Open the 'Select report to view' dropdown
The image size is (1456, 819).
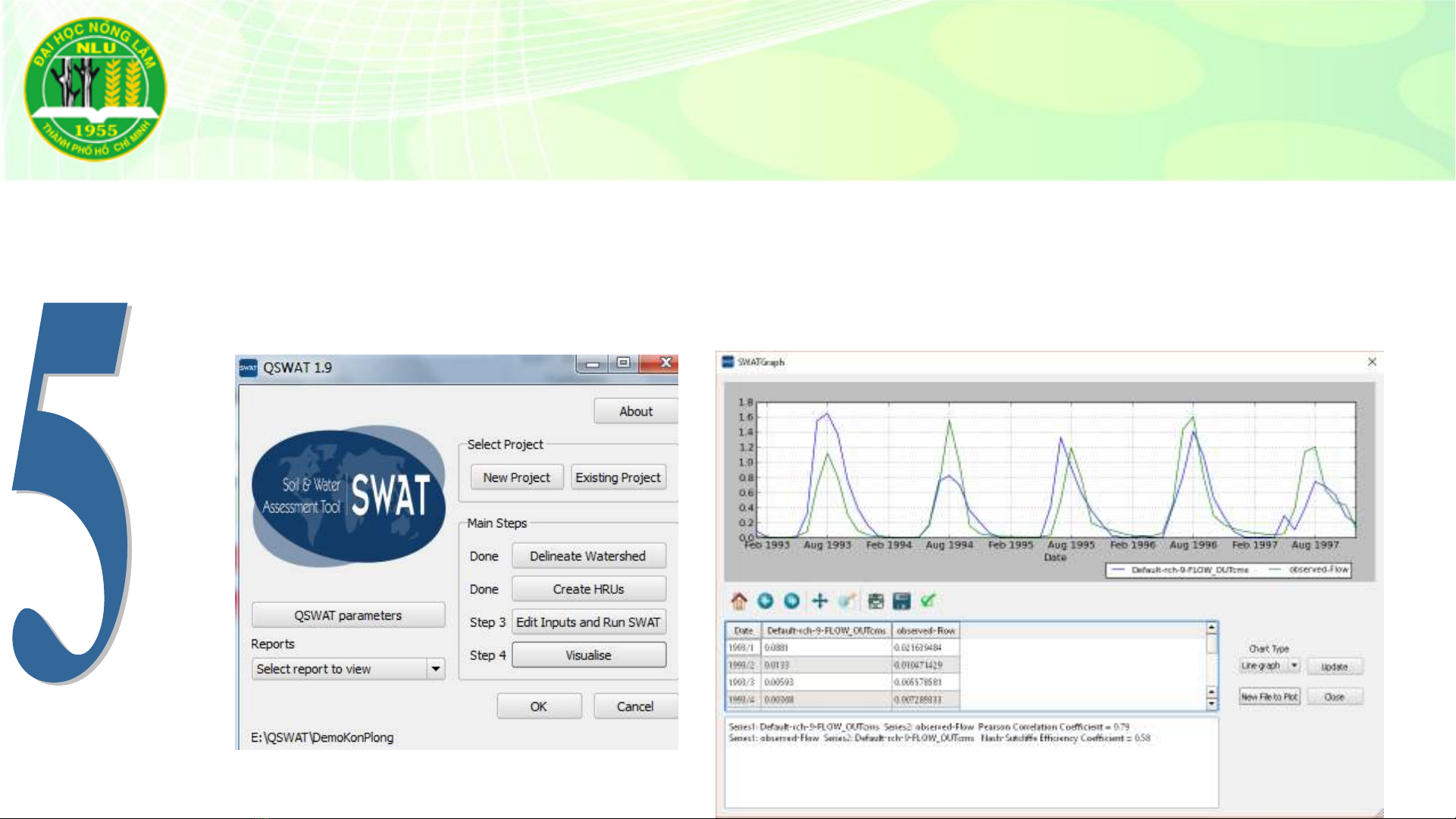348,669
